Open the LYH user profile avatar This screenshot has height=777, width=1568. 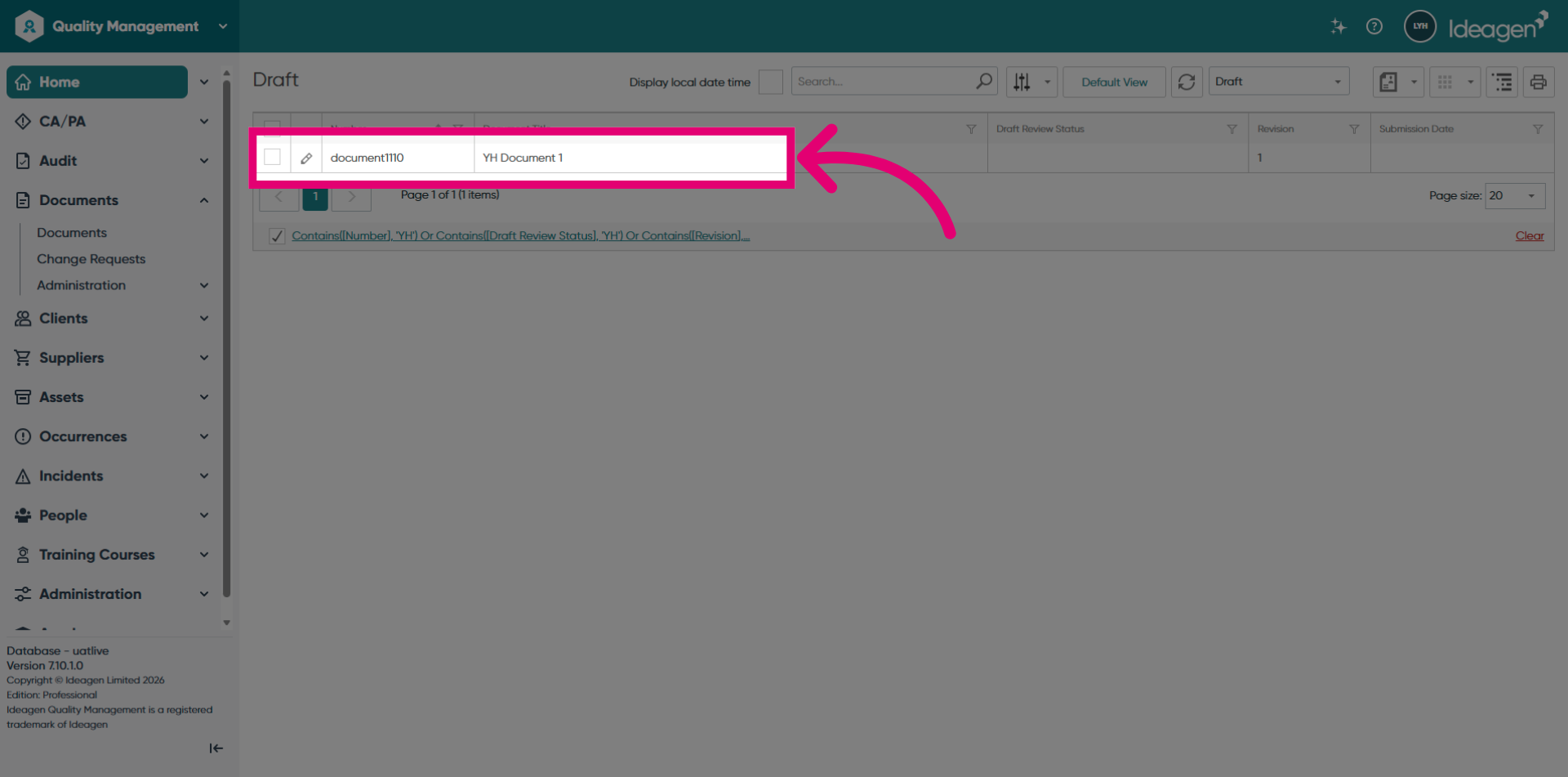[x=1420, y=26]
